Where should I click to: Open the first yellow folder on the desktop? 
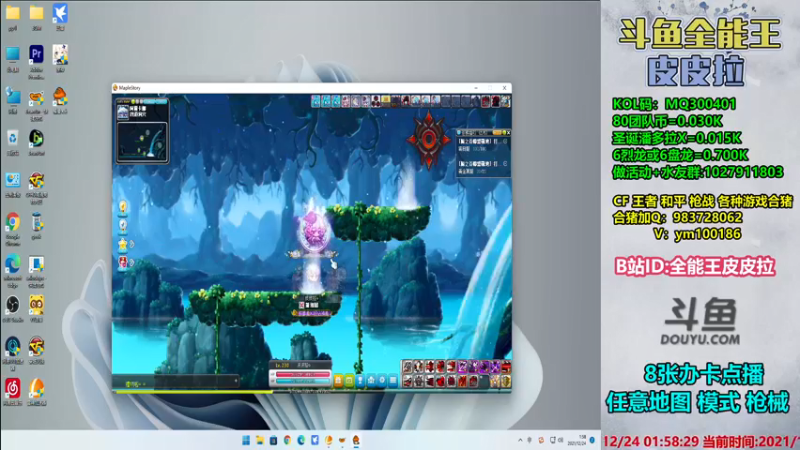(13, 13)
